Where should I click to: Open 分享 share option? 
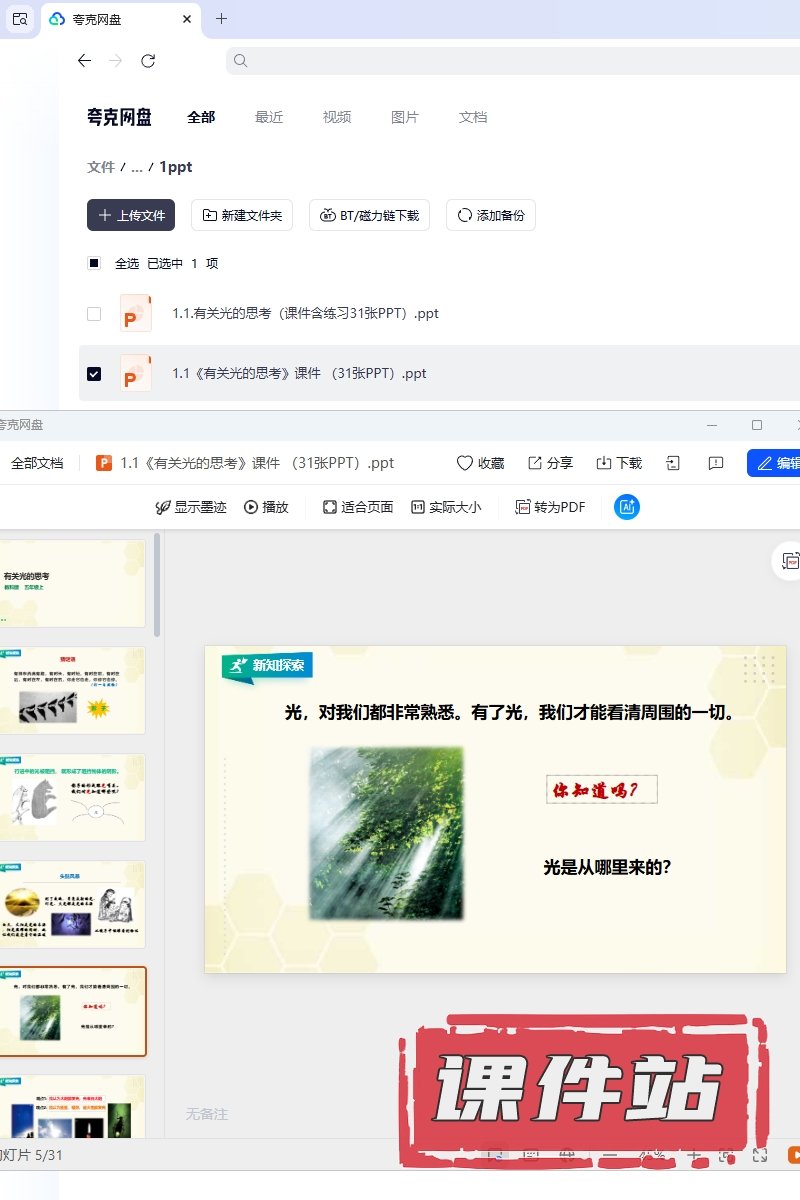point(535,463)
